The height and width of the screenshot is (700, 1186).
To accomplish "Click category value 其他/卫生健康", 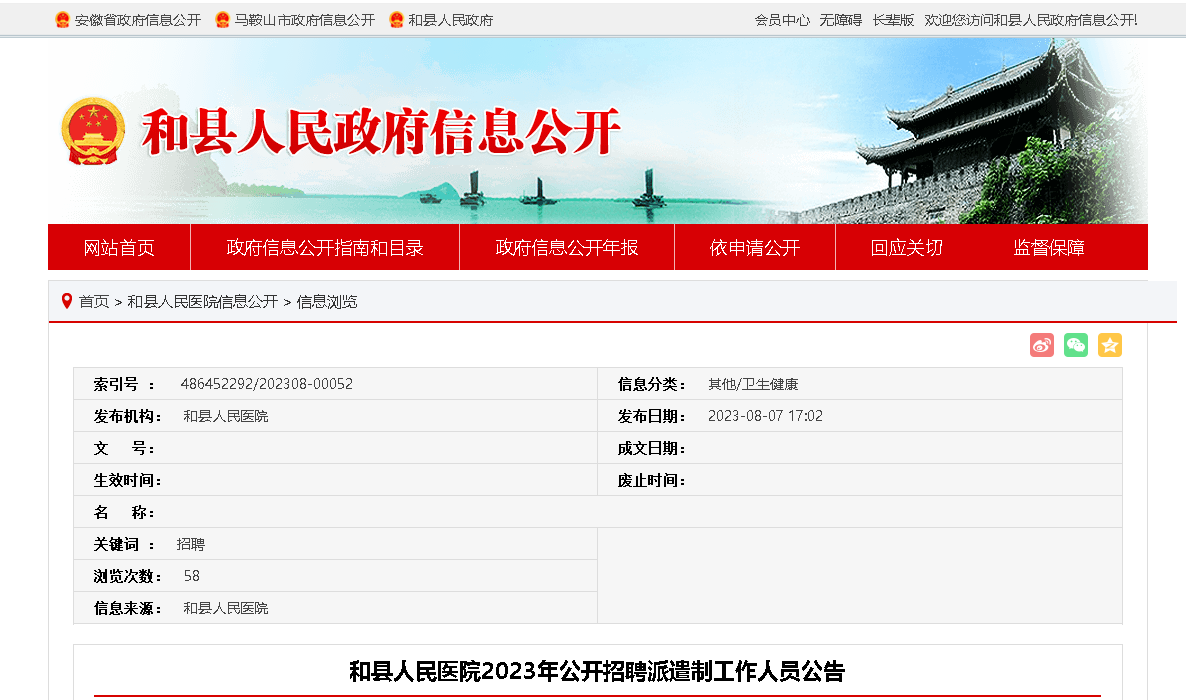I will click(753, 384).
